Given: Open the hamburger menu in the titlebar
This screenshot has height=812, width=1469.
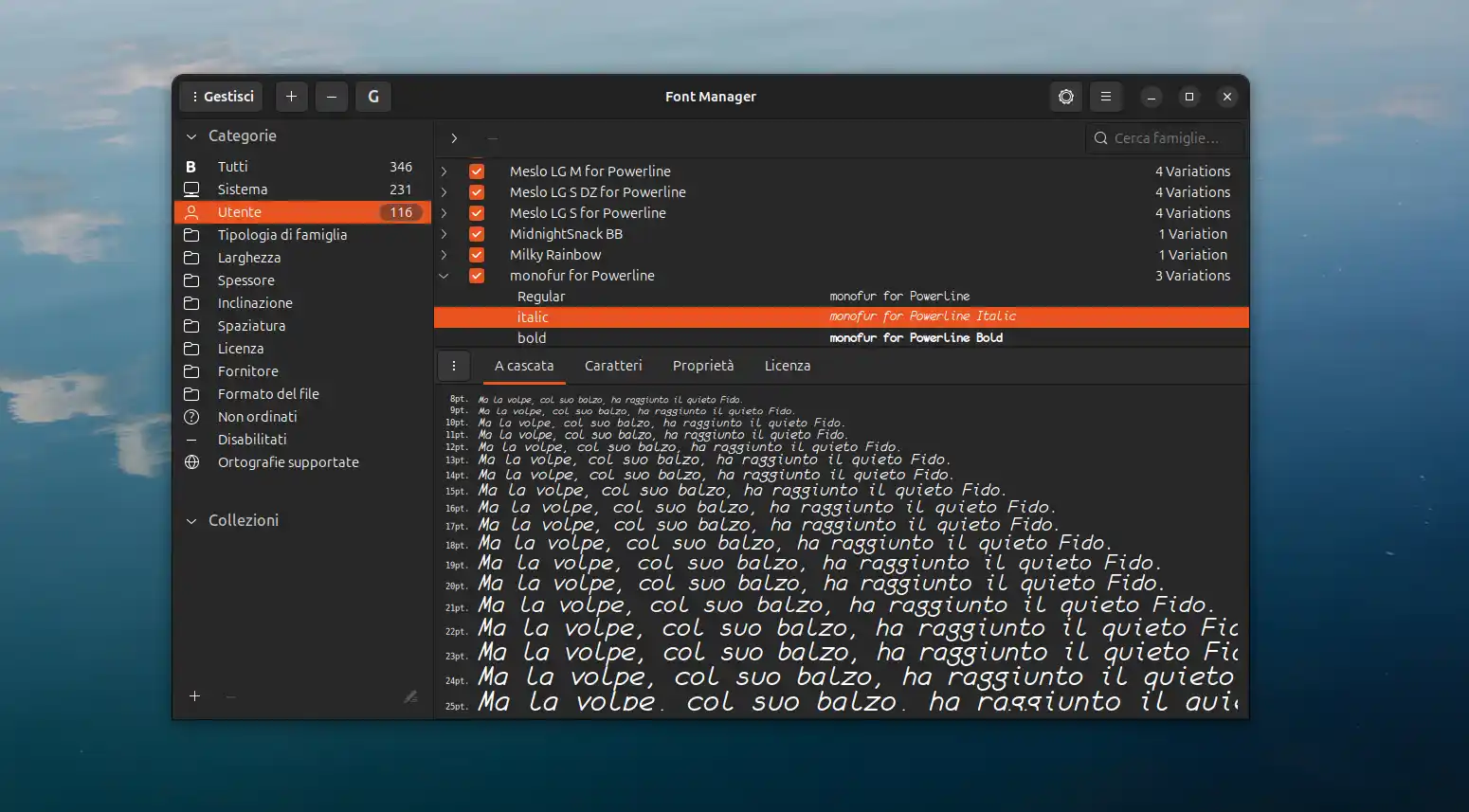Looking at the screenshot, I should [x=1106, y=96].
